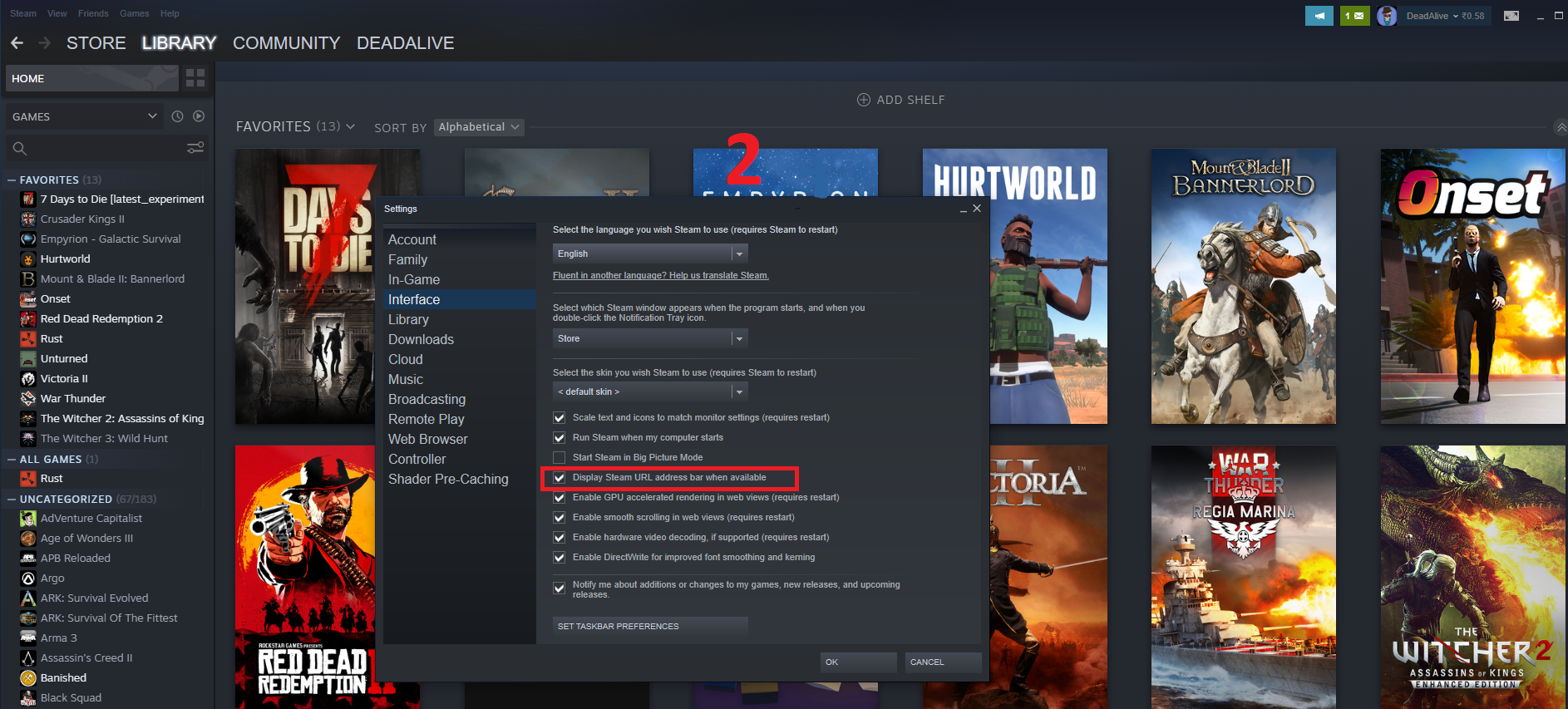Toggle Display Steam URL address bar checkbox
This screenshot has width=1568, height=709.
click(x=560, y=477)
